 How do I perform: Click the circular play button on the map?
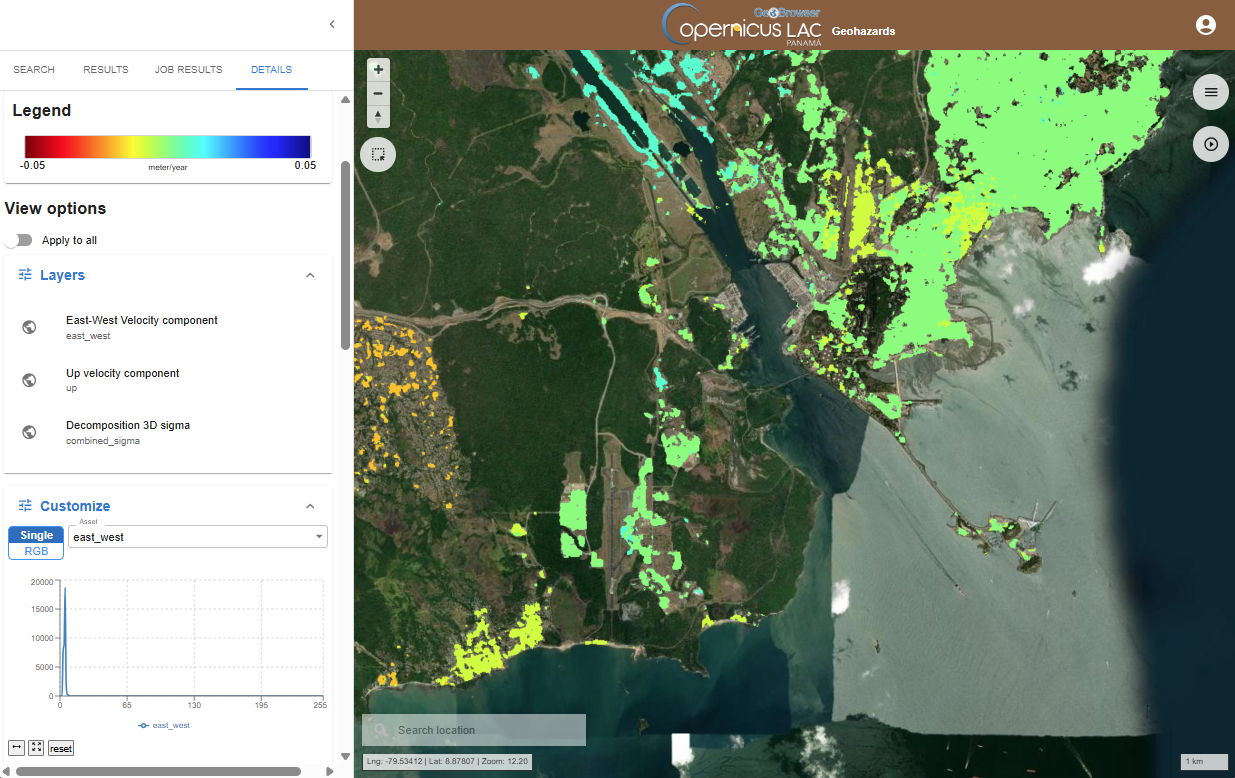pos(1210,144)
